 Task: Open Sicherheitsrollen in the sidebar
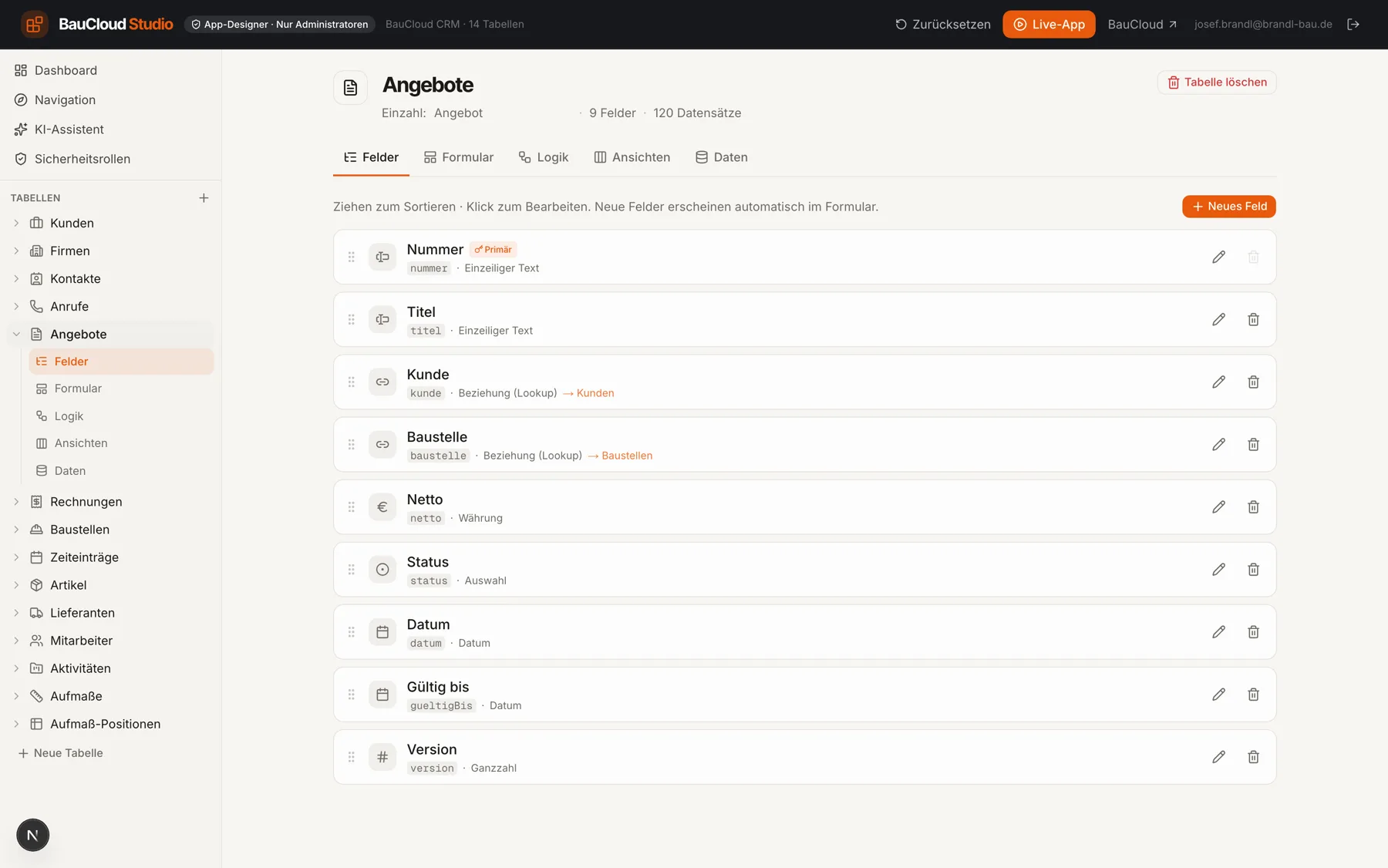[111, 158]
